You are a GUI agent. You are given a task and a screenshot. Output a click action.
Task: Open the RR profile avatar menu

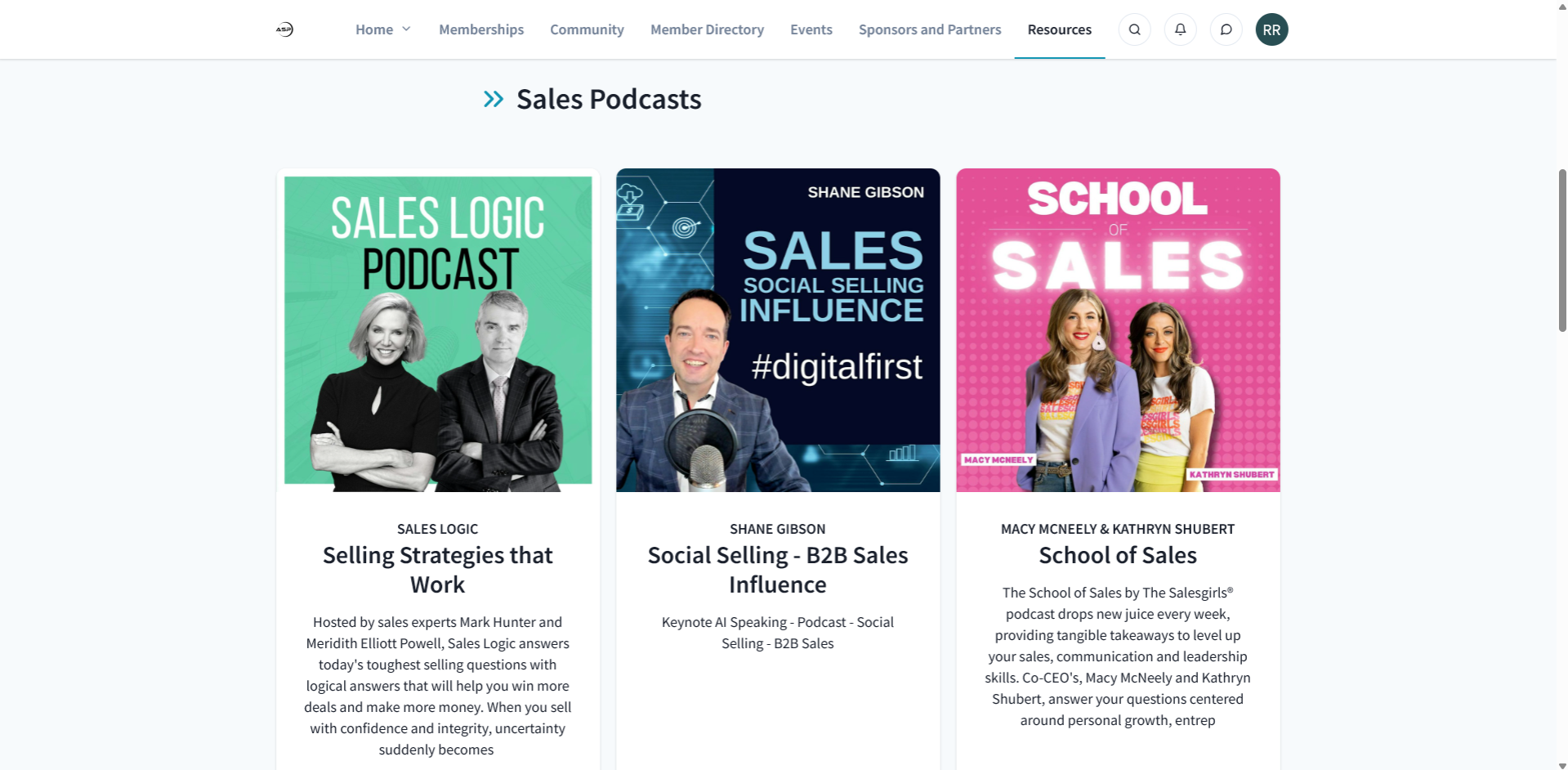[x=1271, y=29]
